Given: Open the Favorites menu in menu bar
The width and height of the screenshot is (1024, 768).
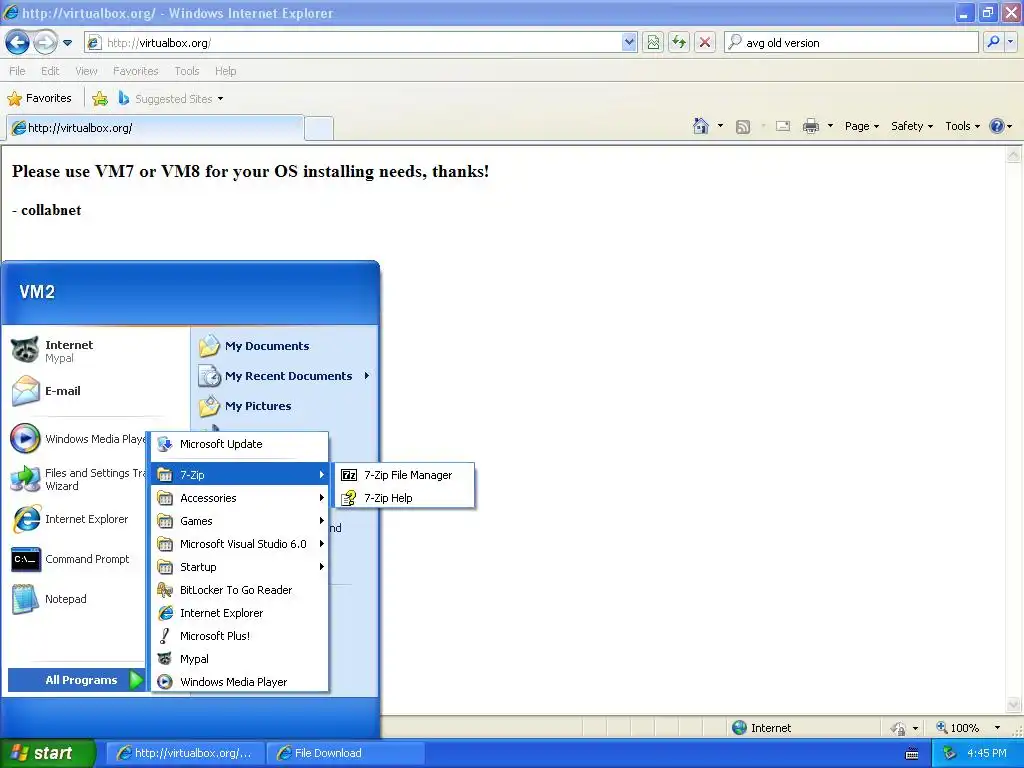Looking at the screenshot, I should pos(135,71).
